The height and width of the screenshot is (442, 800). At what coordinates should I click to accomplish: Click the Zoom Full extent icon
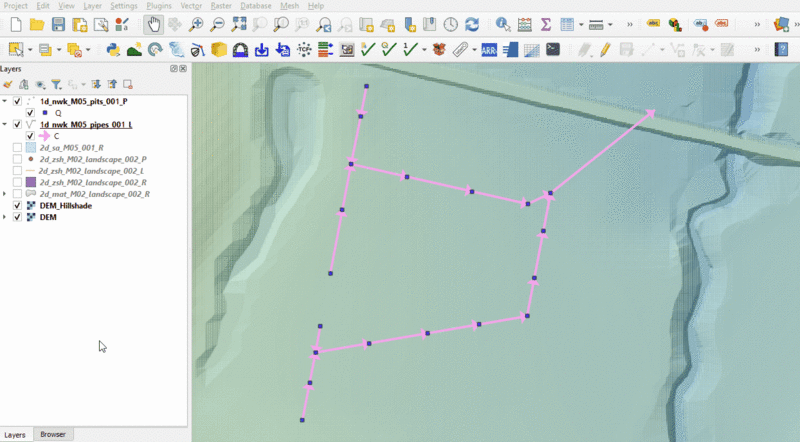(239, 23)
